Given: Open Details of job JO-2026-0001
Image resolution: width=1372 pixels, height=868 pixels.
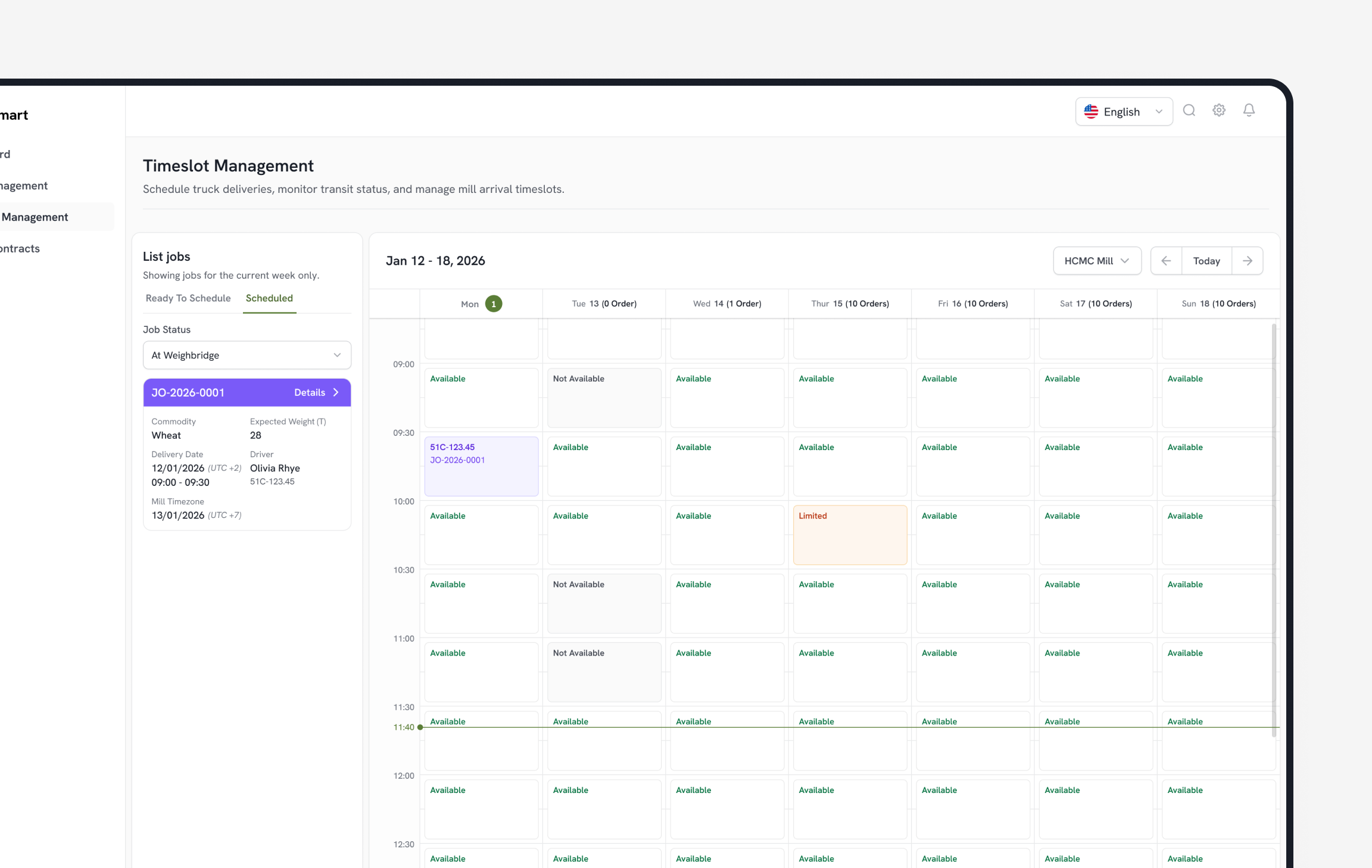Looking at the screenshot, I should [x=316, y=392].
